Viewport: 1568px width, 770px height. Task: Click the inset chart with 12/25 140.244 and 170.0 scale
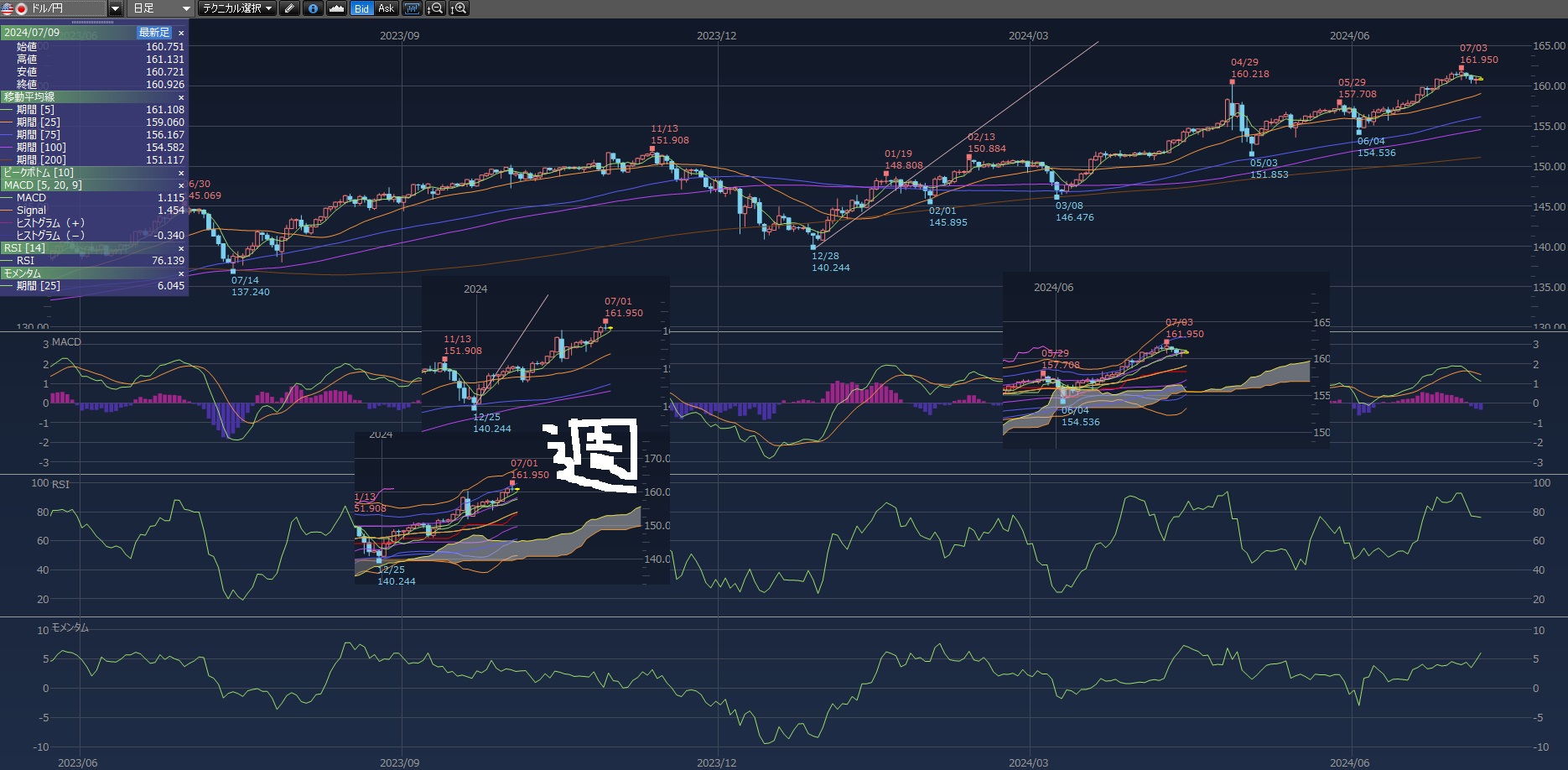tap(512, 507)
